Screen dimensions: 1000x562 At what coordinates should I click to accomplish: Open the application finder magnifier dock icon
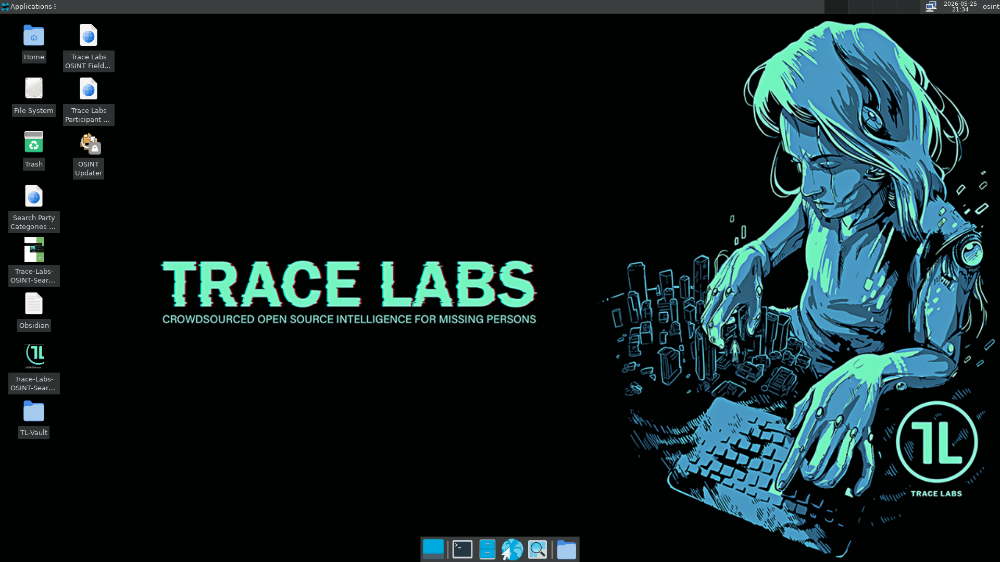tap(538, 549)
